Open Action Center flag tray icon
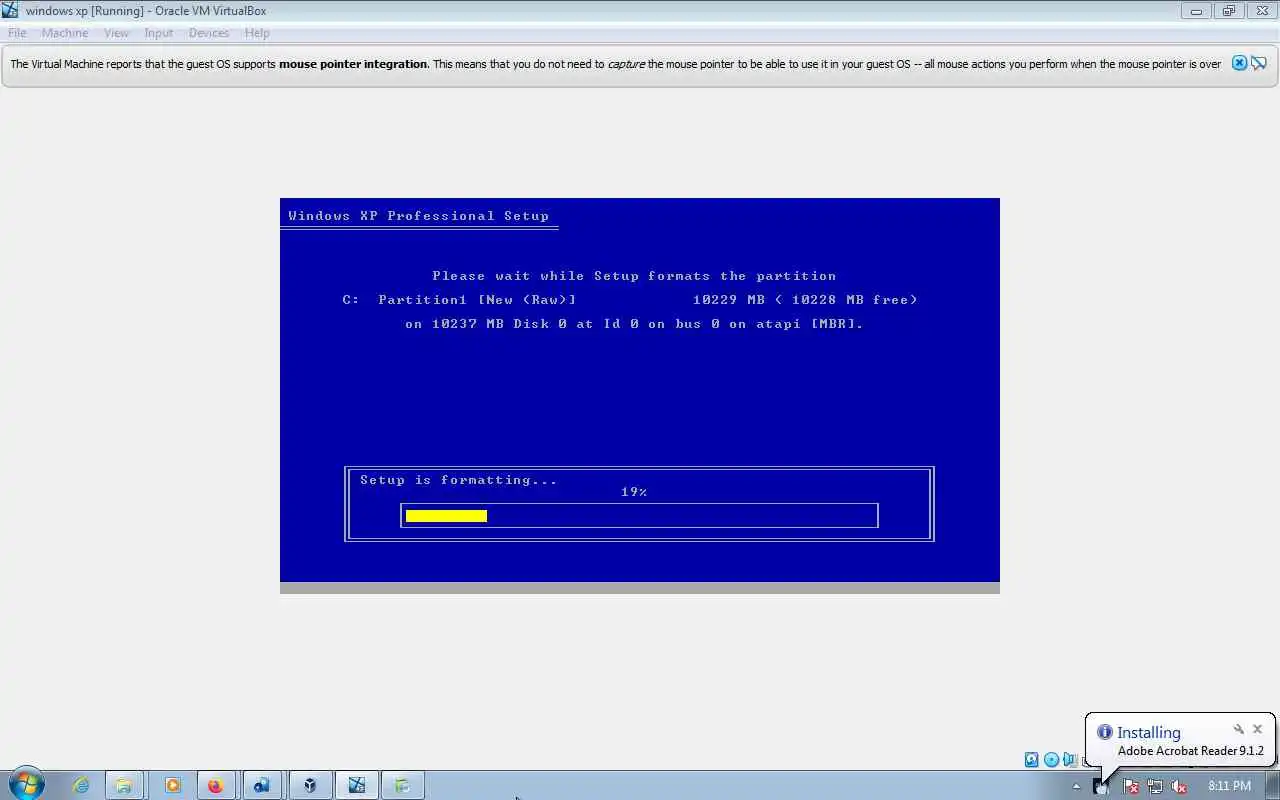The image size is (1280, 800). 1130,786
